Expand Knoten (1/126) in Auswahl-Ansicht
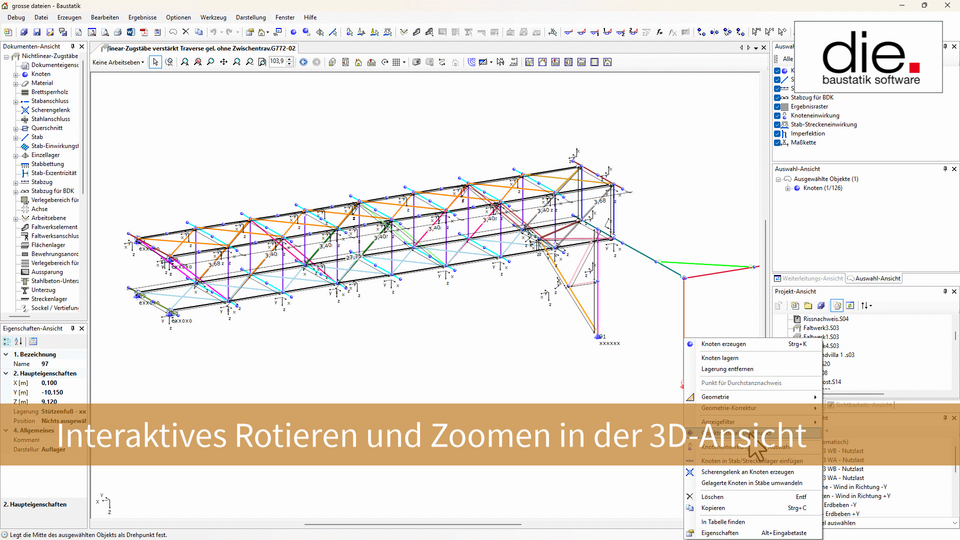The width and height of the screenshot is (960, 540). [787, 188]
